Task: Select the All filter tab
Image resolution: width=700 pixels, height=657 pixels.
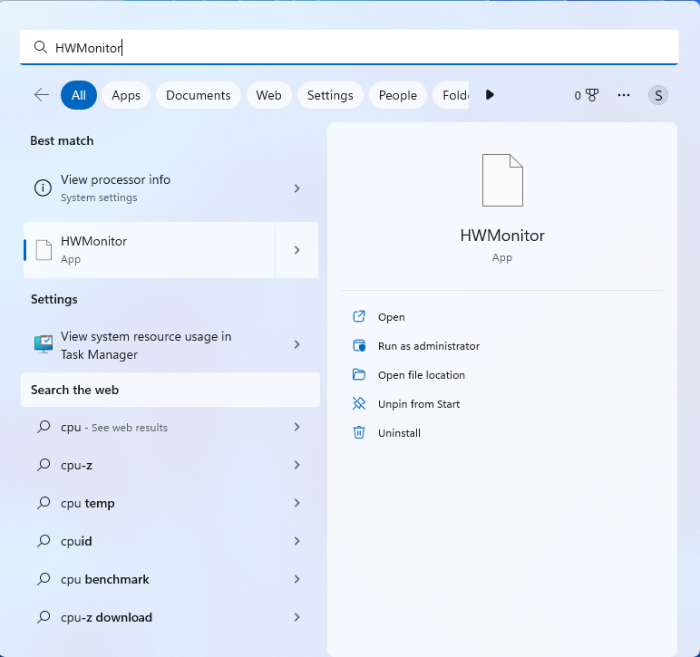Action: [79, 95]
